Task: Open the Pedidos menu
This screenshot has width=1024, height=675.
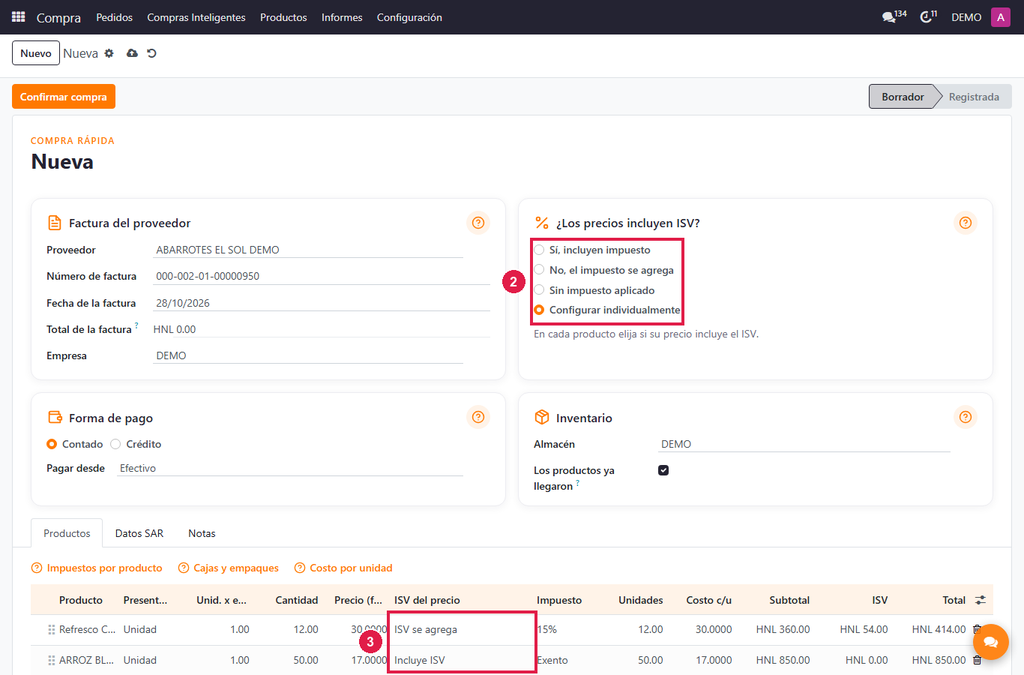Action: pyautogui.click(x=114, y=18)
